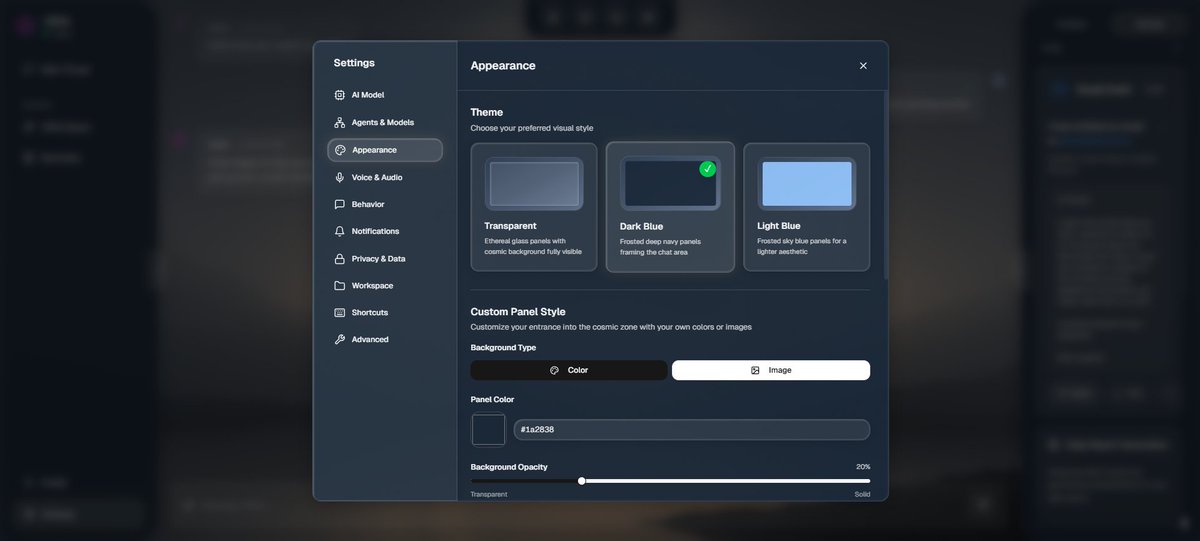The width and height of the screenshot is (1200, 541).
Task: Click the "Settings" sidebar title
Action: [354, 63]
